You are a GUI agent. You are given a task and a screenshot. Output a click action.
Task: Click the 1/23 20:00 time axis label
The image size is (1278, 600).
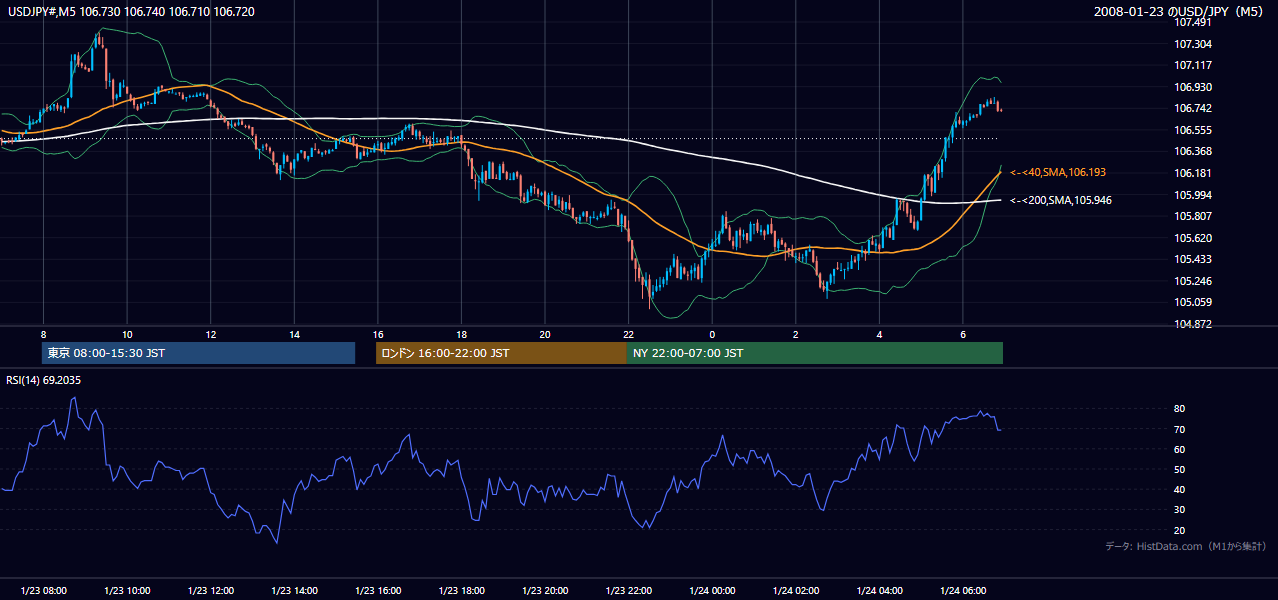point(545,591)
